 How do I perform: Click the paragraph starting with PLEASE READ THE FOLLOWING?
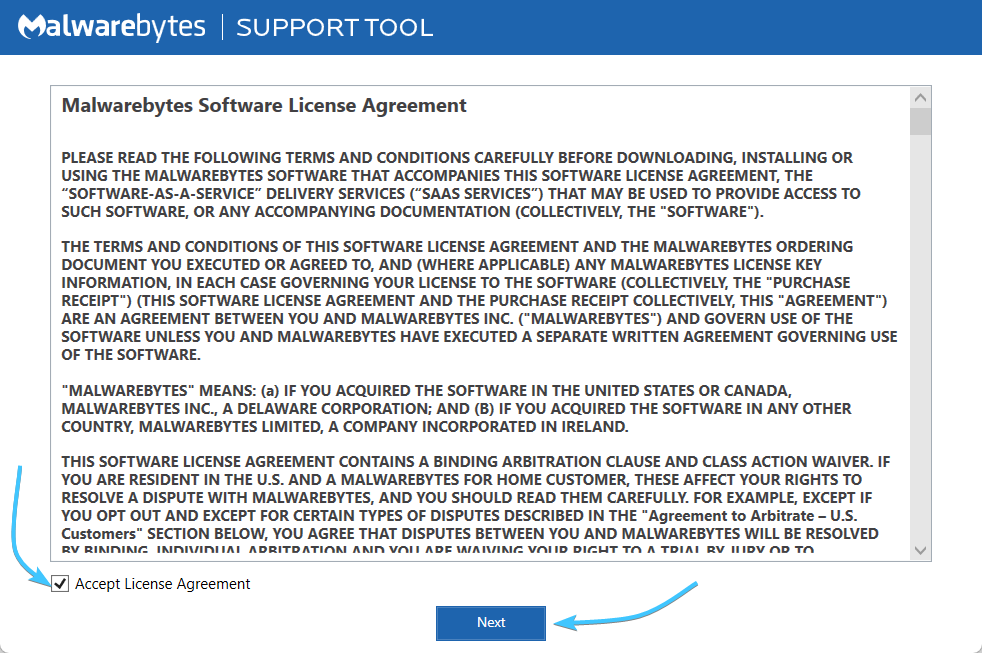click(461, 185)
